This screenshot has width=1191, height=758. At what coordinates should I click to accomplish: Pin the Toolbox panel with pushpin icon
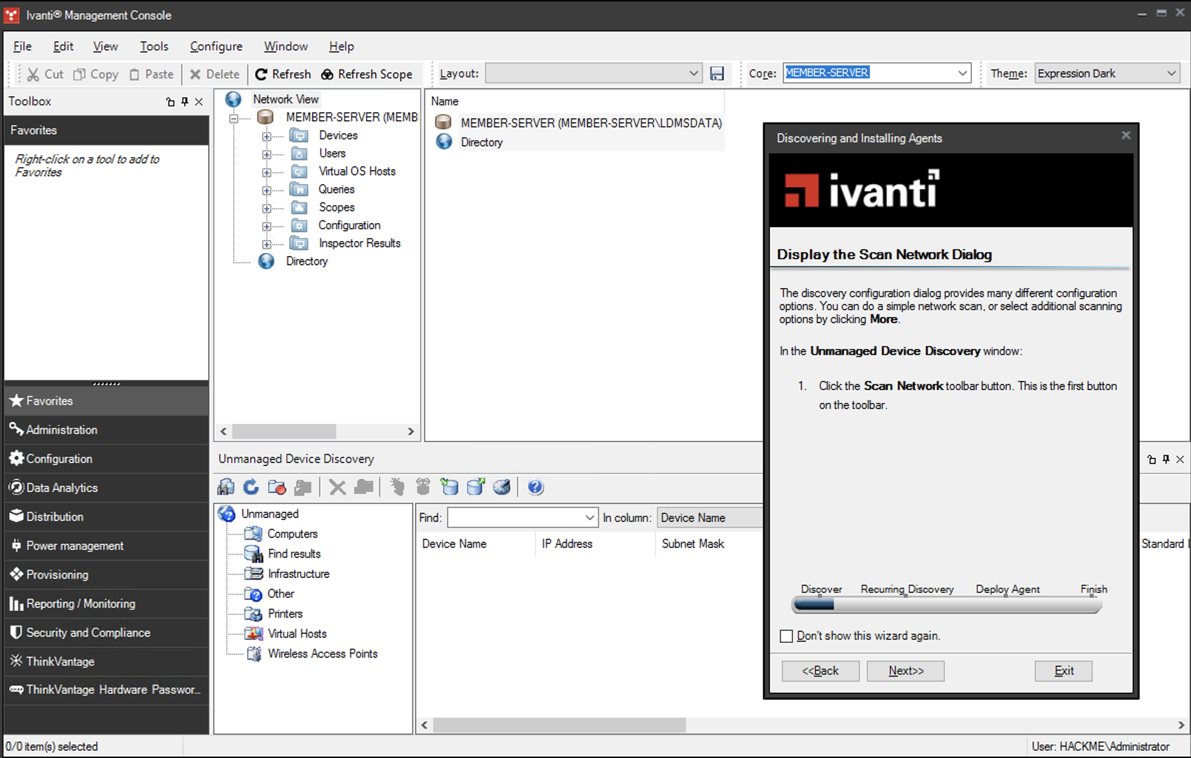click(x=185, y=102)
